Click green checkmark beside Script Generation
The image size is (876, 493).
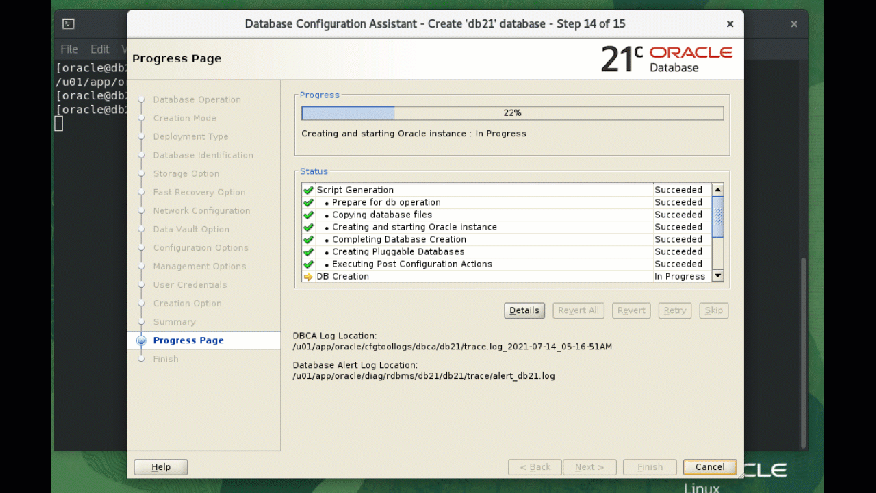click(308, 190)
